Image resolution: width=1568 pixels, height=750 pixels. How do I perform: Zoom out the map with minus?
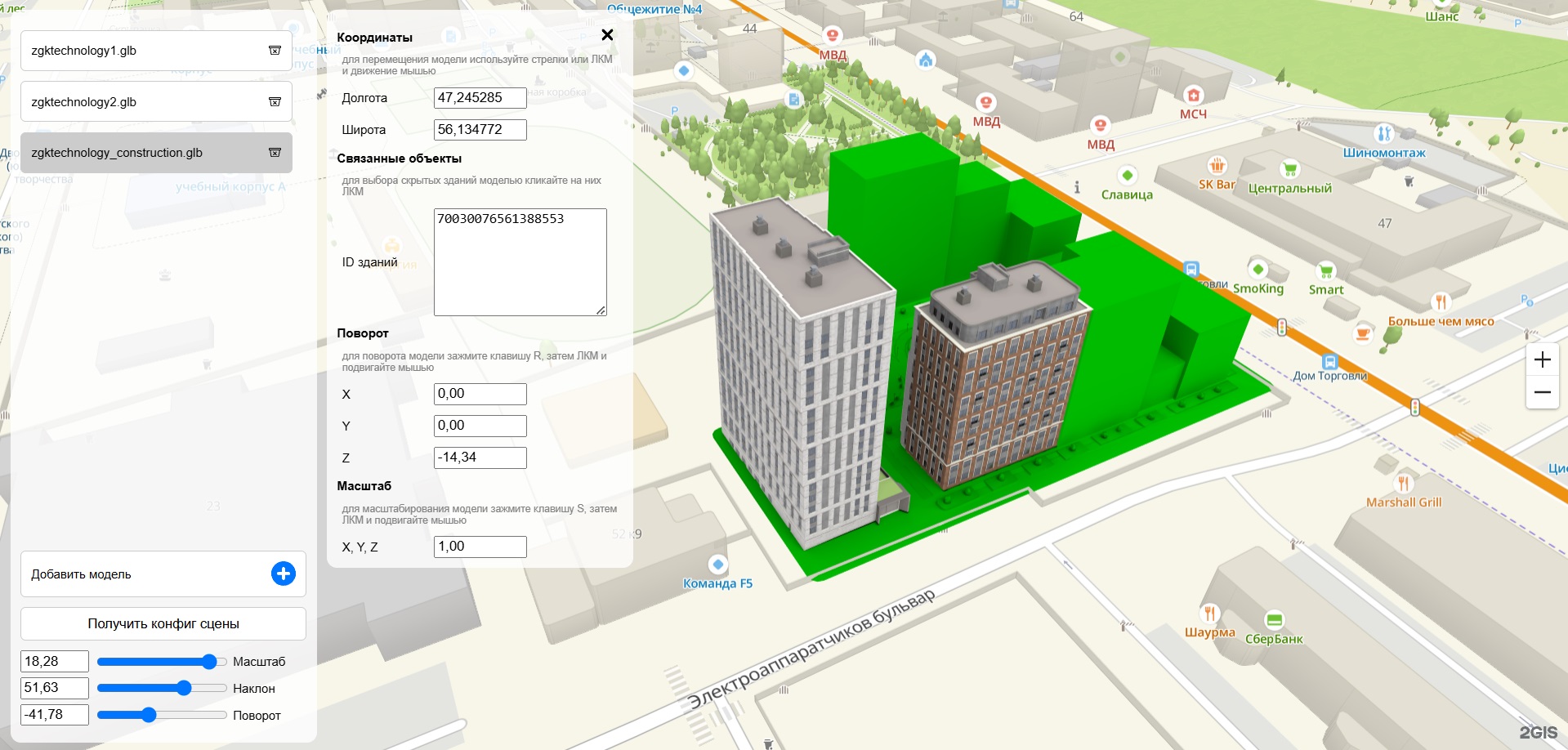coord(1542,392)
